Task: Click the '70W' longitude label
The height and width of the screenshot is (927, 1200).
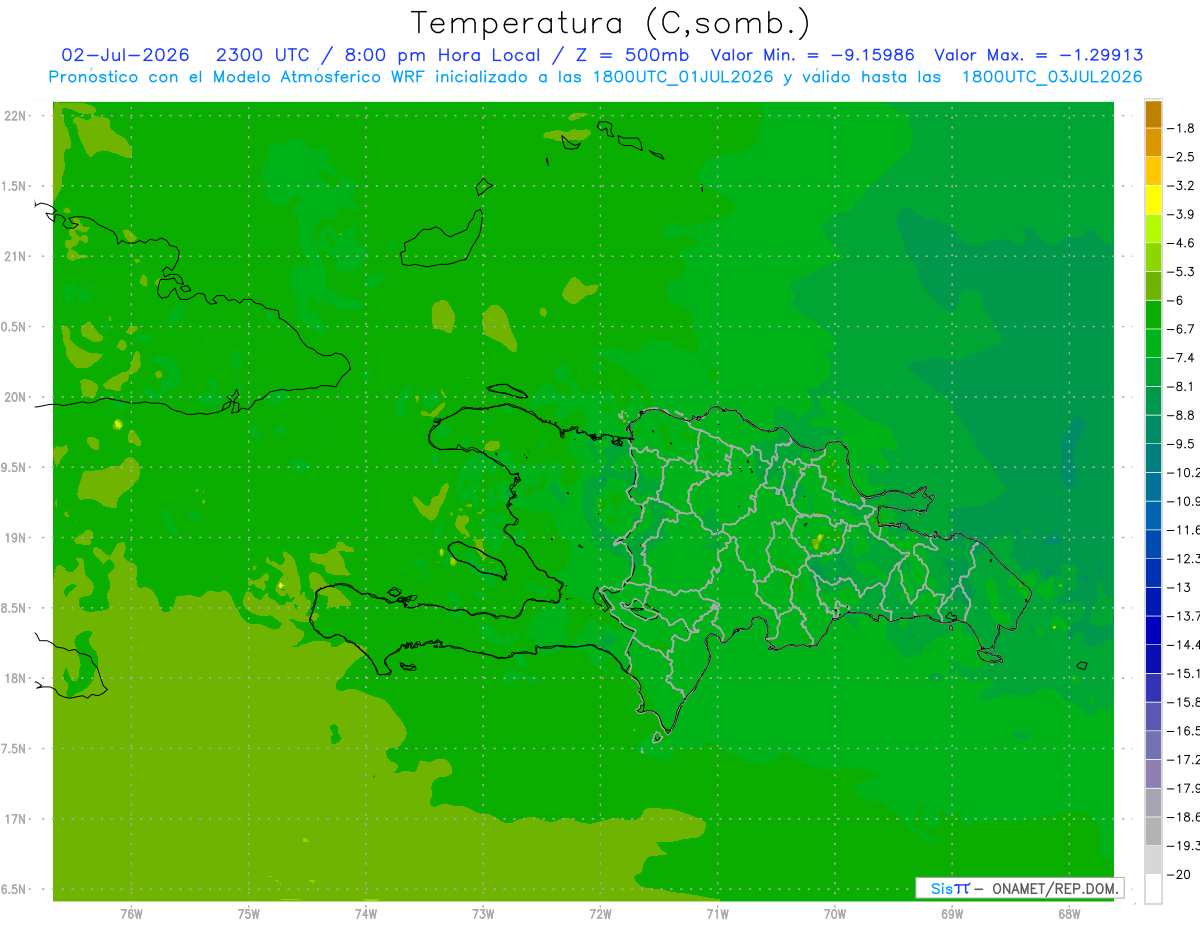Action: coord(835,913)
